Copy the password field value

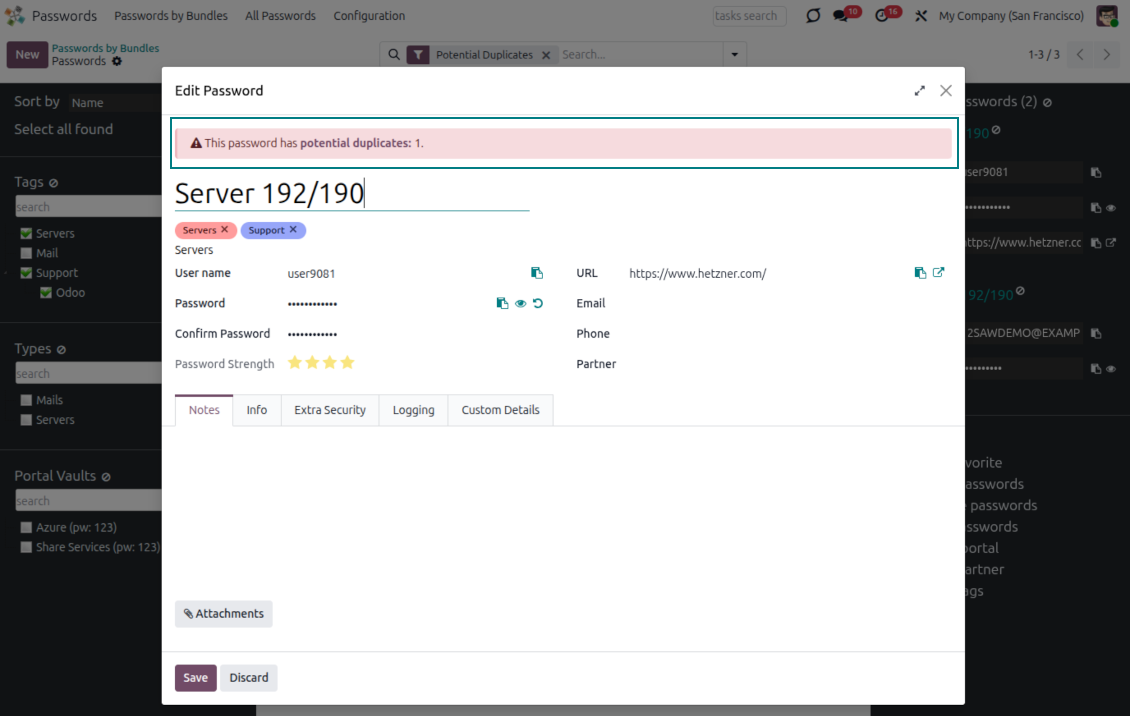(502, 303)
